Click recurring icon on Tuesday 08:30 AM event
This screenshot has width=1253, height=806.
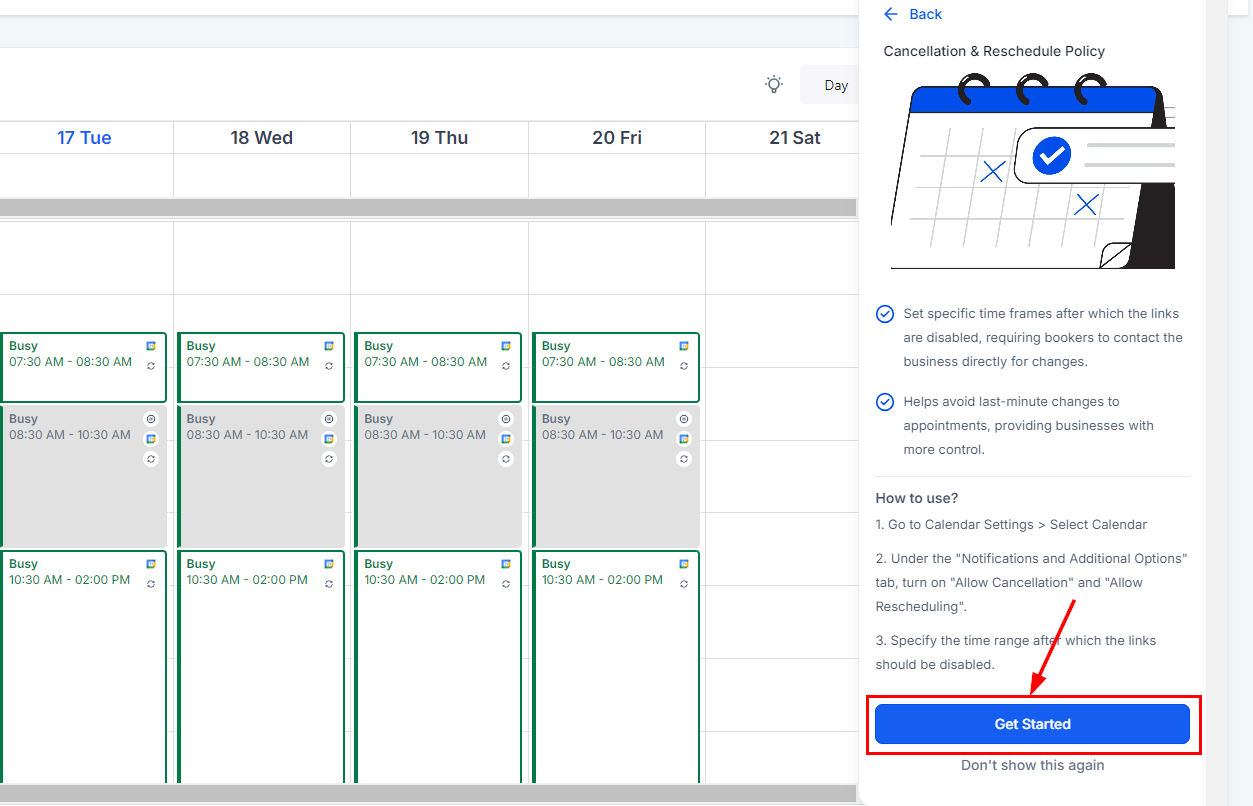click(151, 459)
